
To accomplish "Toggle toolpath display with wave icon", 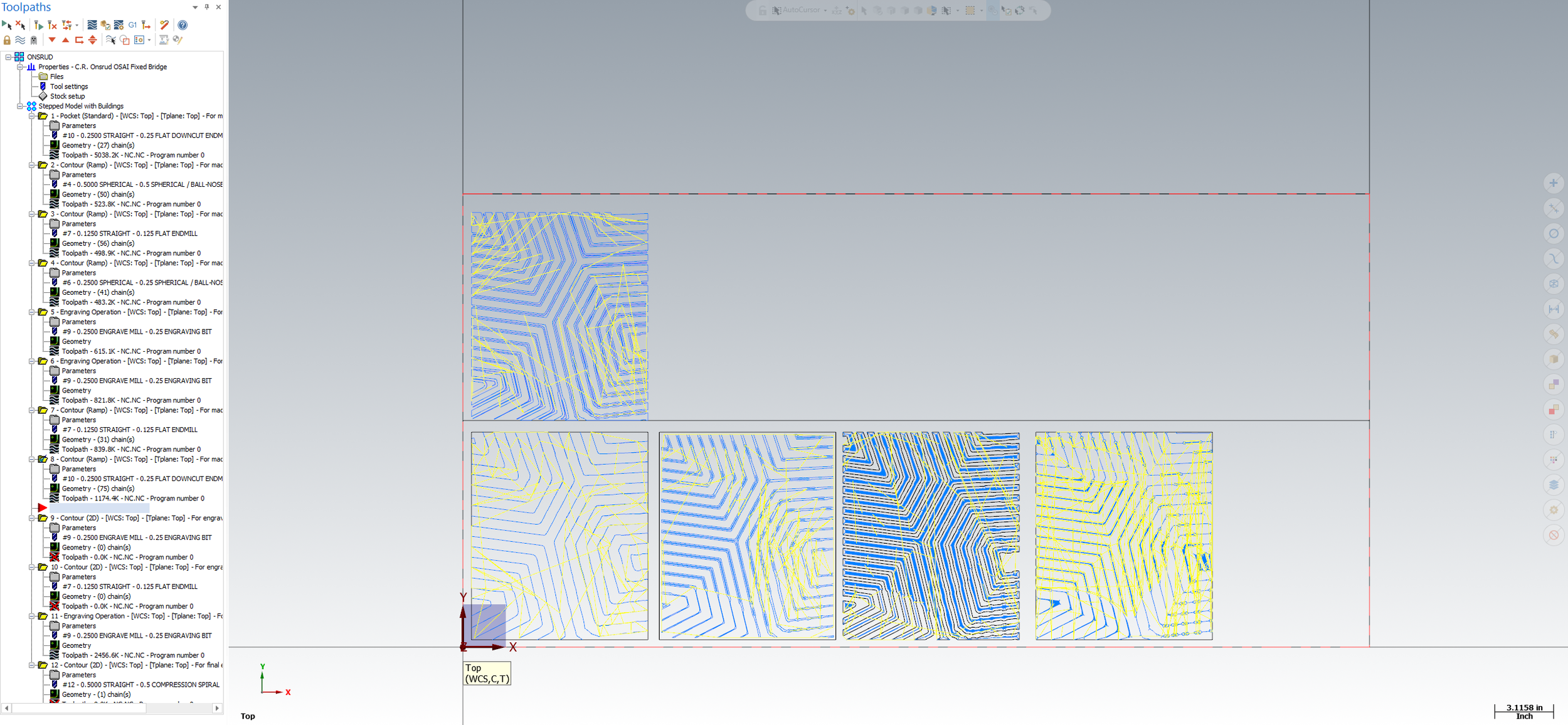I will [20, 40].
